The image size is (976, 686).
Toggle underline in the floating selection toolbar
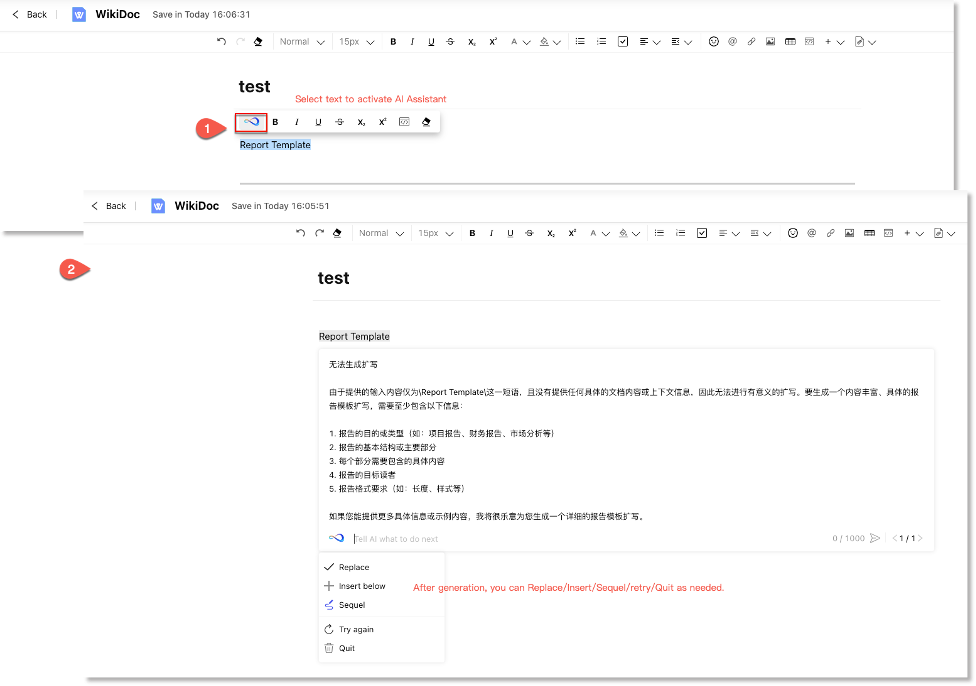coord(318,122)
